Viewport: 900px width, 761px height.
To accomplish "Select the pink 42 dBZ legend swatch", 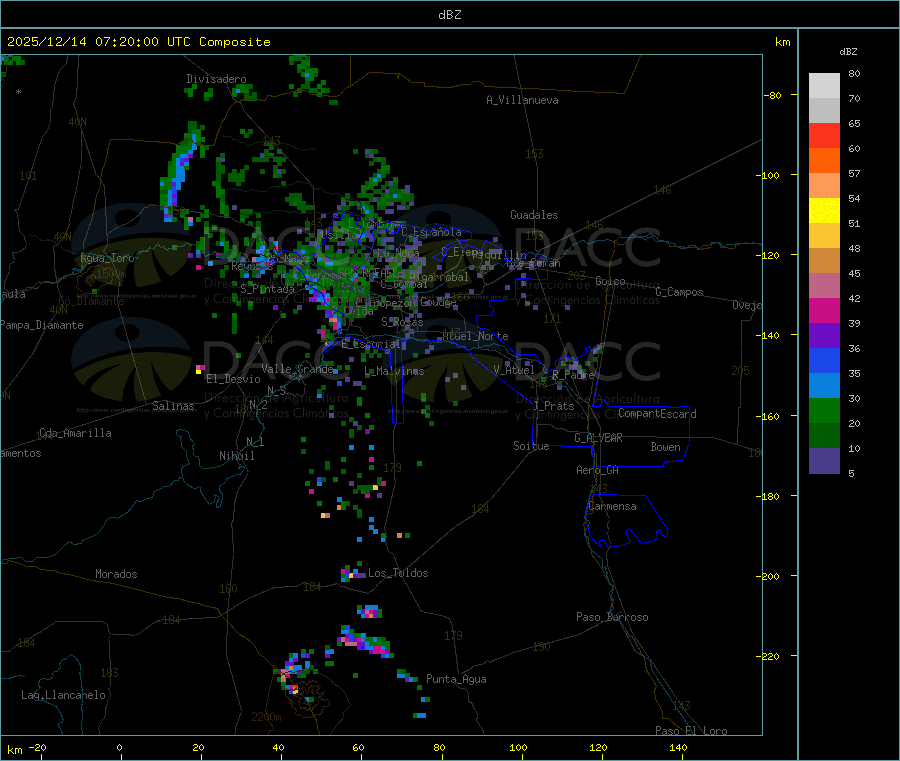I will (824, 286).
